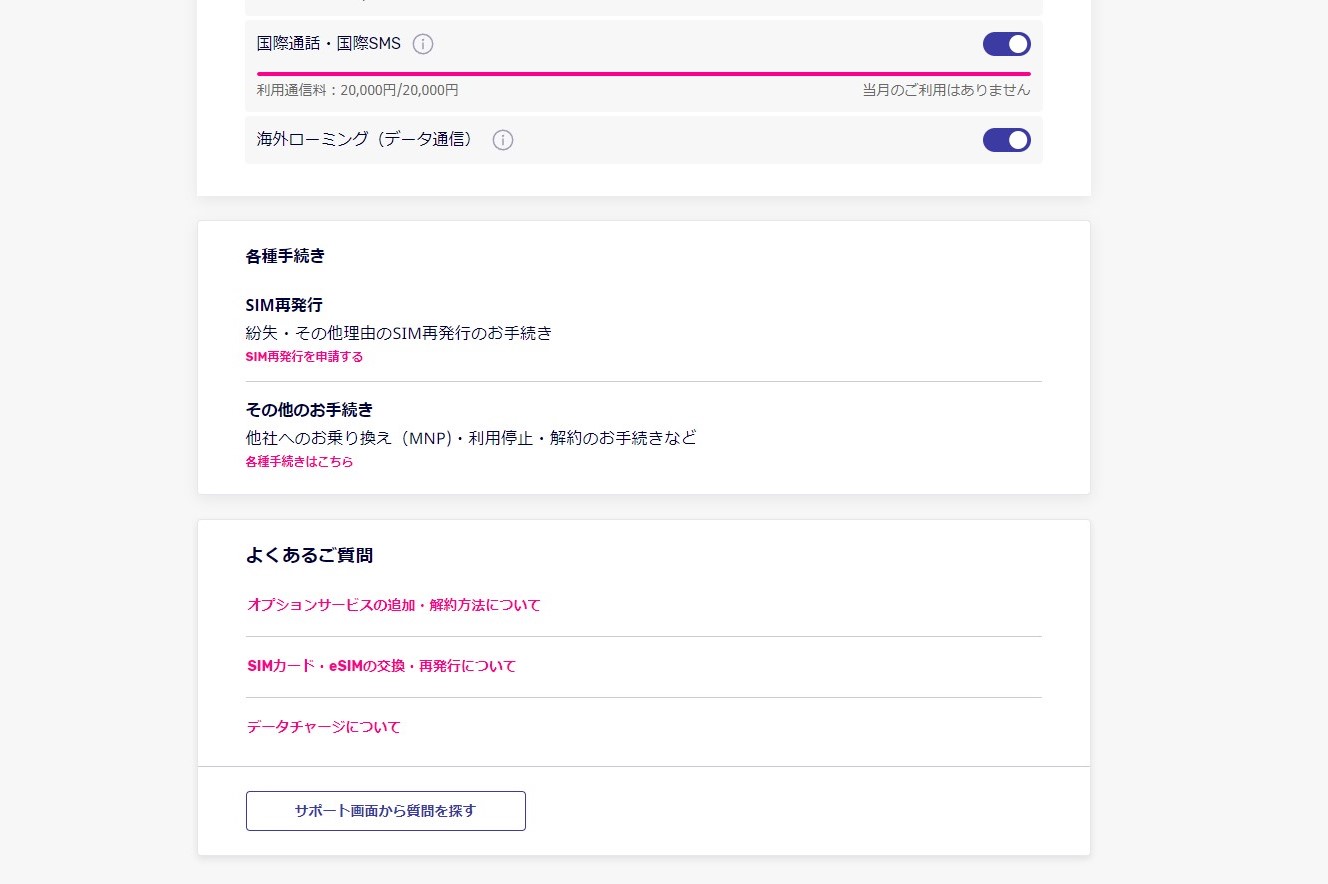Click the 各種手続き section heading
Image resolution: width=1328 pixels, height=884 pixels.
(x=285, y=256)
